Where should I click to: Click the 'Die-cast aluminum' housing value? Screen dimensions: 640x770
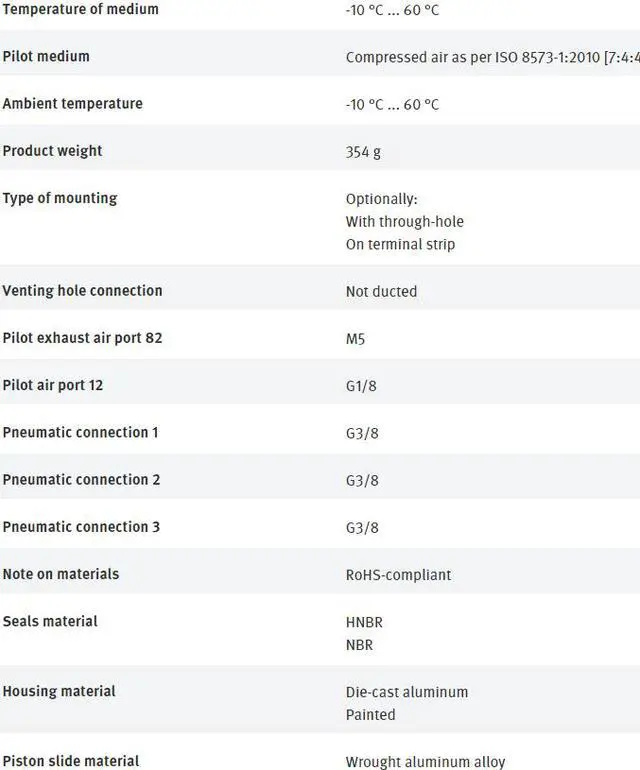click(x=406, y=692)
